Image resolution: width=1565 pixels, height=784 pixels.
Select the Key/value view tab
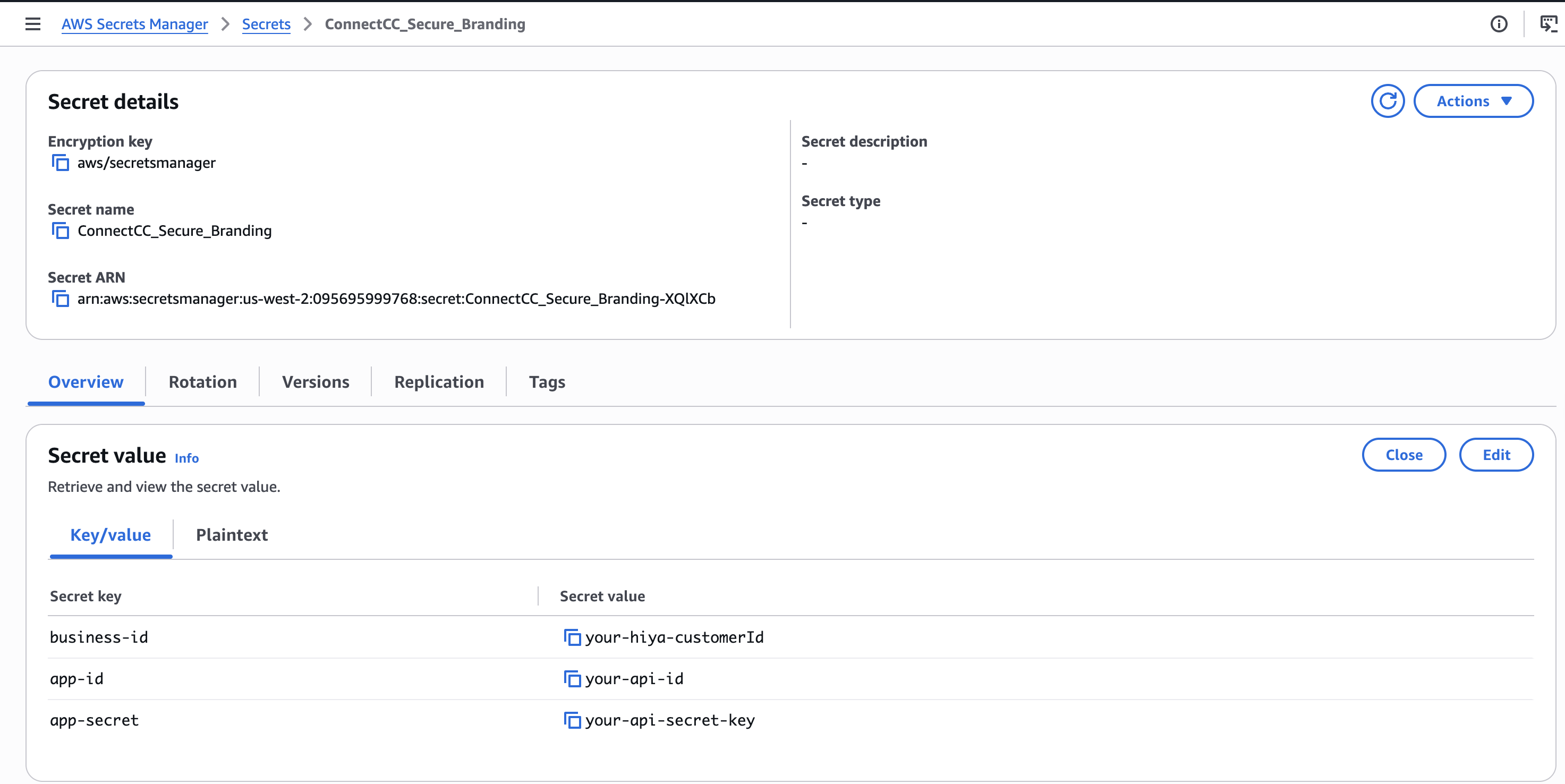(x=110, y=535)
